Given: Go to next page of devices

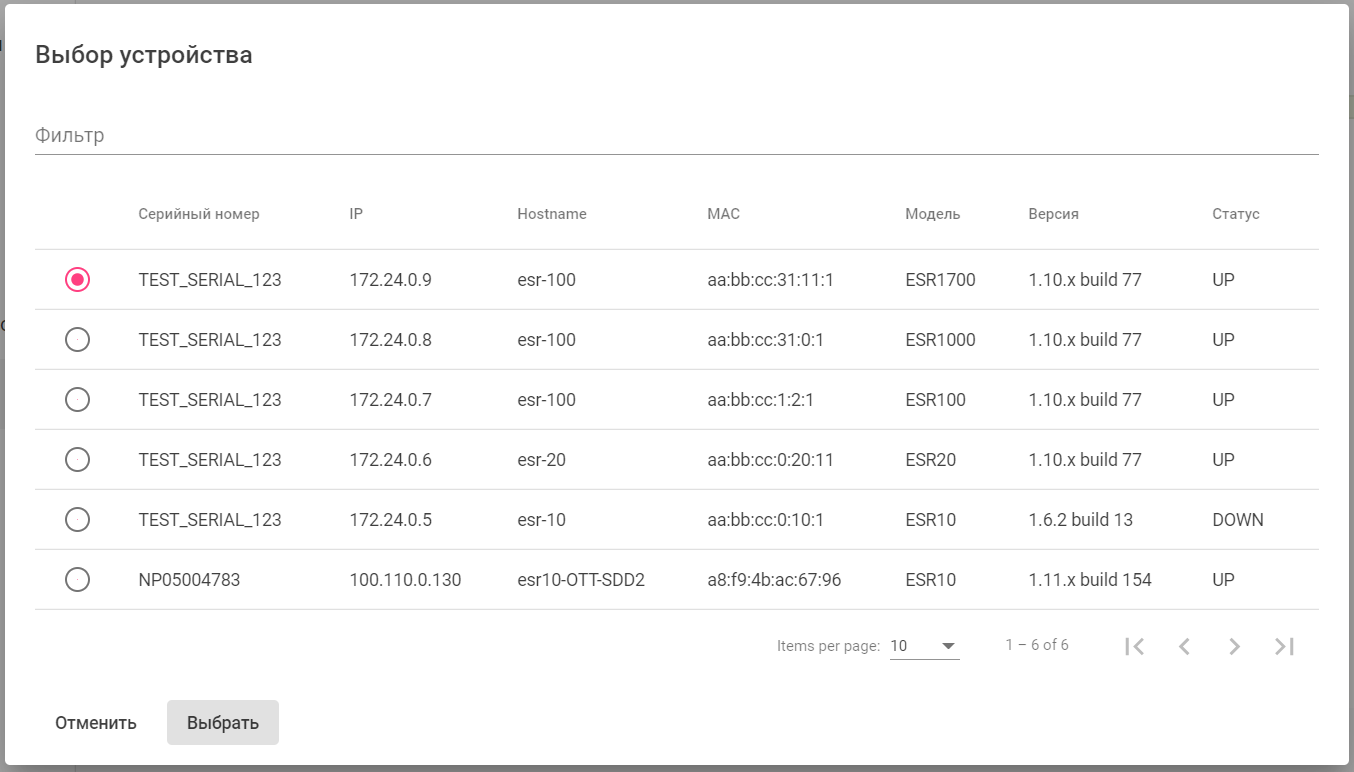Looking at the screenshot, I should (x=1234, y=646).
